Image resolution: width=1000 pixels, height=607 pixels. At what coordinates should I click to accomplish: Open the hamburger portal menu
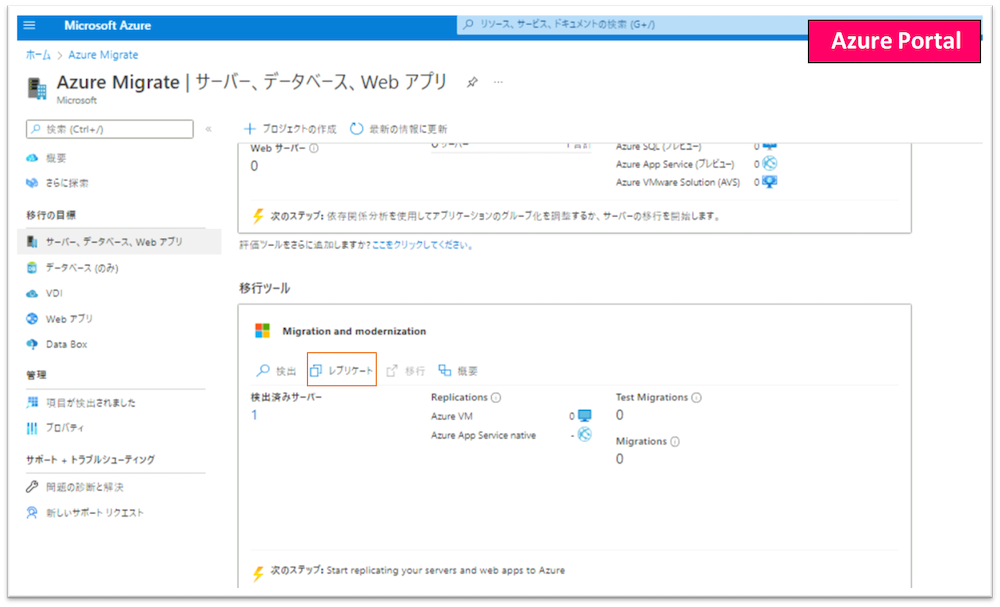click(x=29, y=26)
